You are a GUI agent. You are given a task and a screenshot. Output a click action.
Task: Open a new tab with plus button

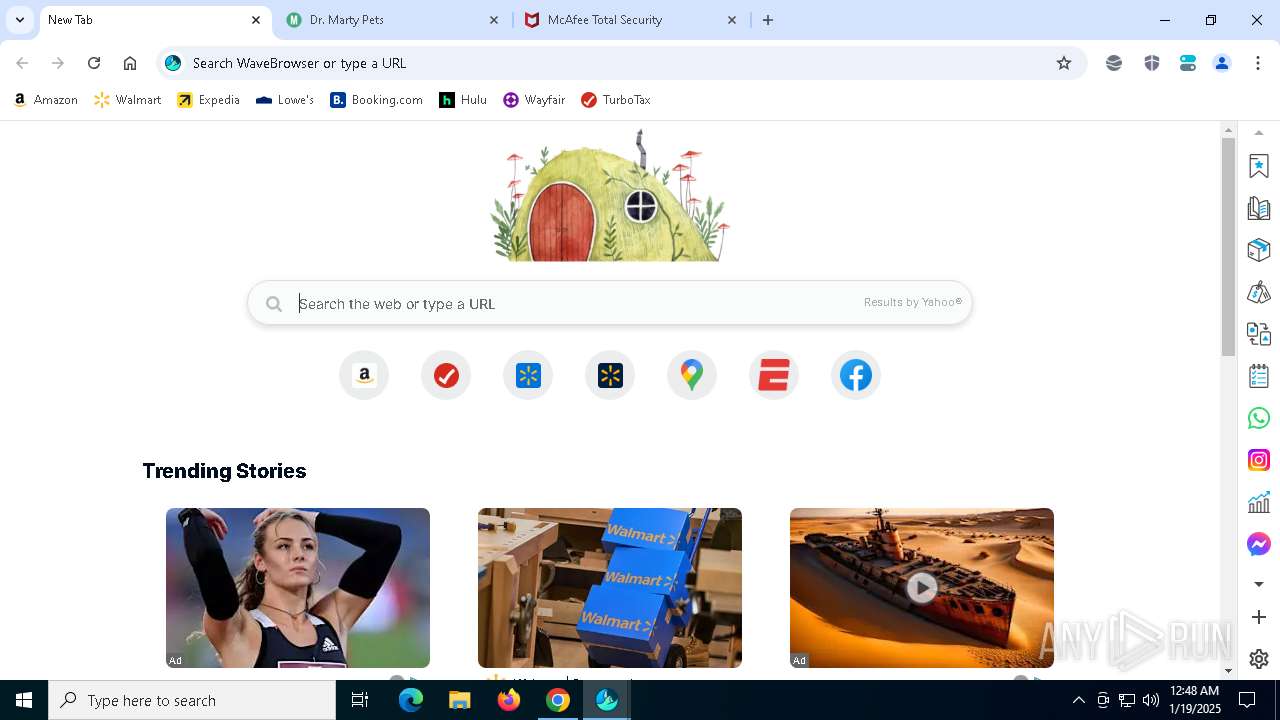[x=768, y=20]
